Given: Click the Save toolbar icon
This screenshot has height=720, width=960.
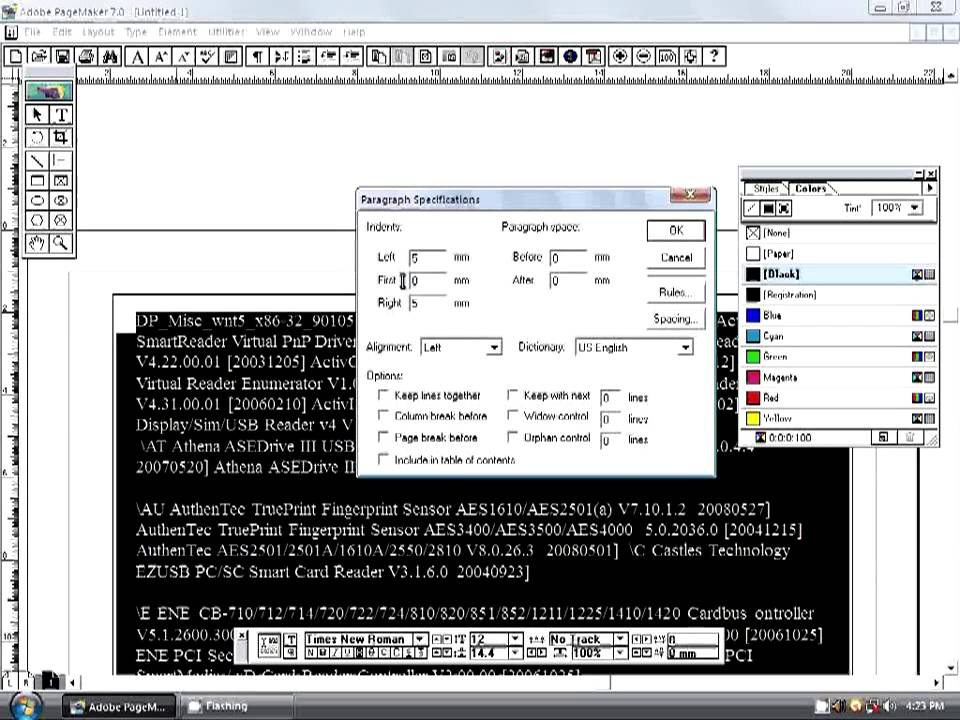Looking at the screenshot, I should click(x=62, y=57).
